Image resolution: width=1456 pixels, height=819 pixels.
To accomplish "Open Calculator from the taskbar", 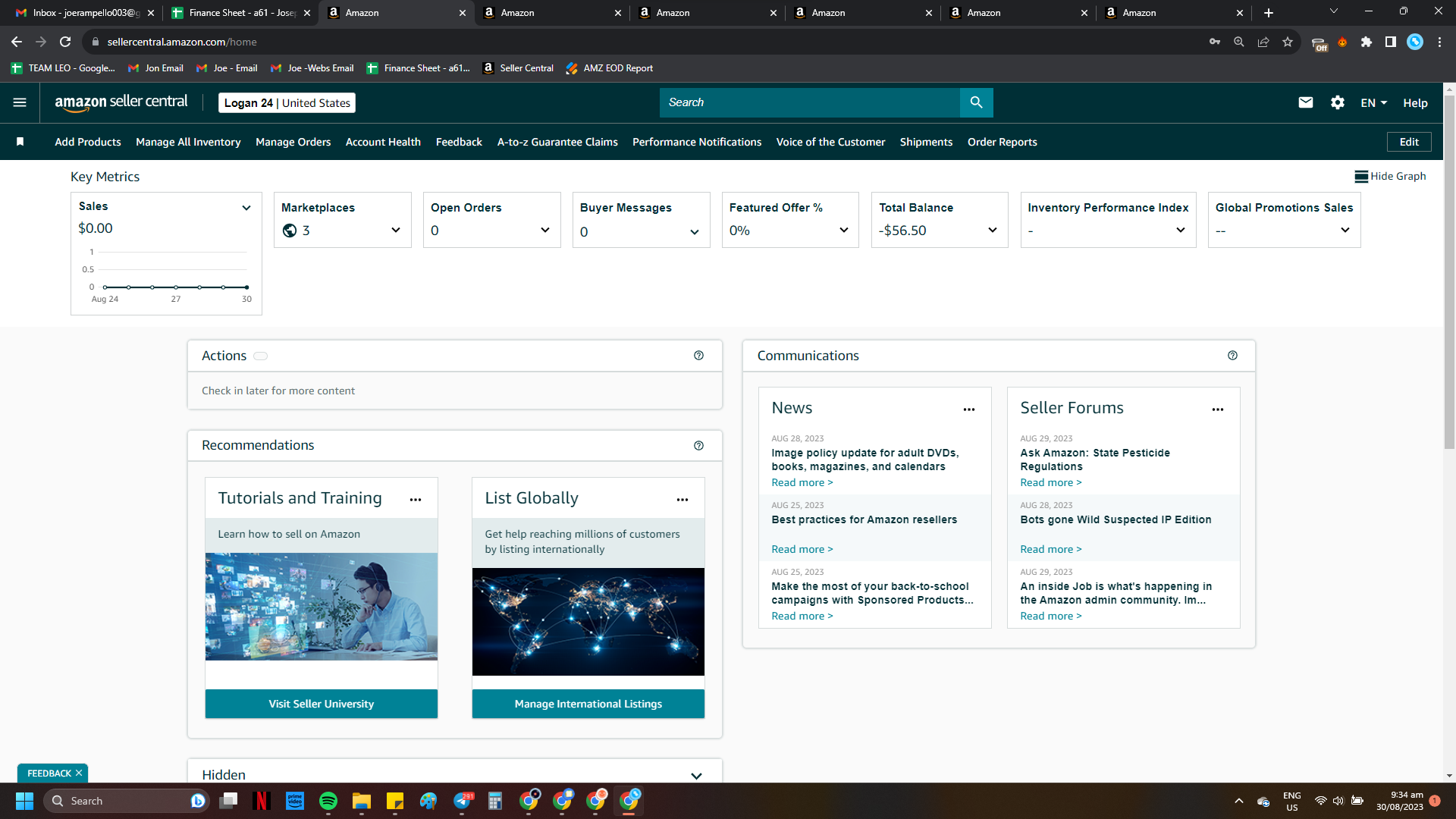I will [x=495, y=801].
